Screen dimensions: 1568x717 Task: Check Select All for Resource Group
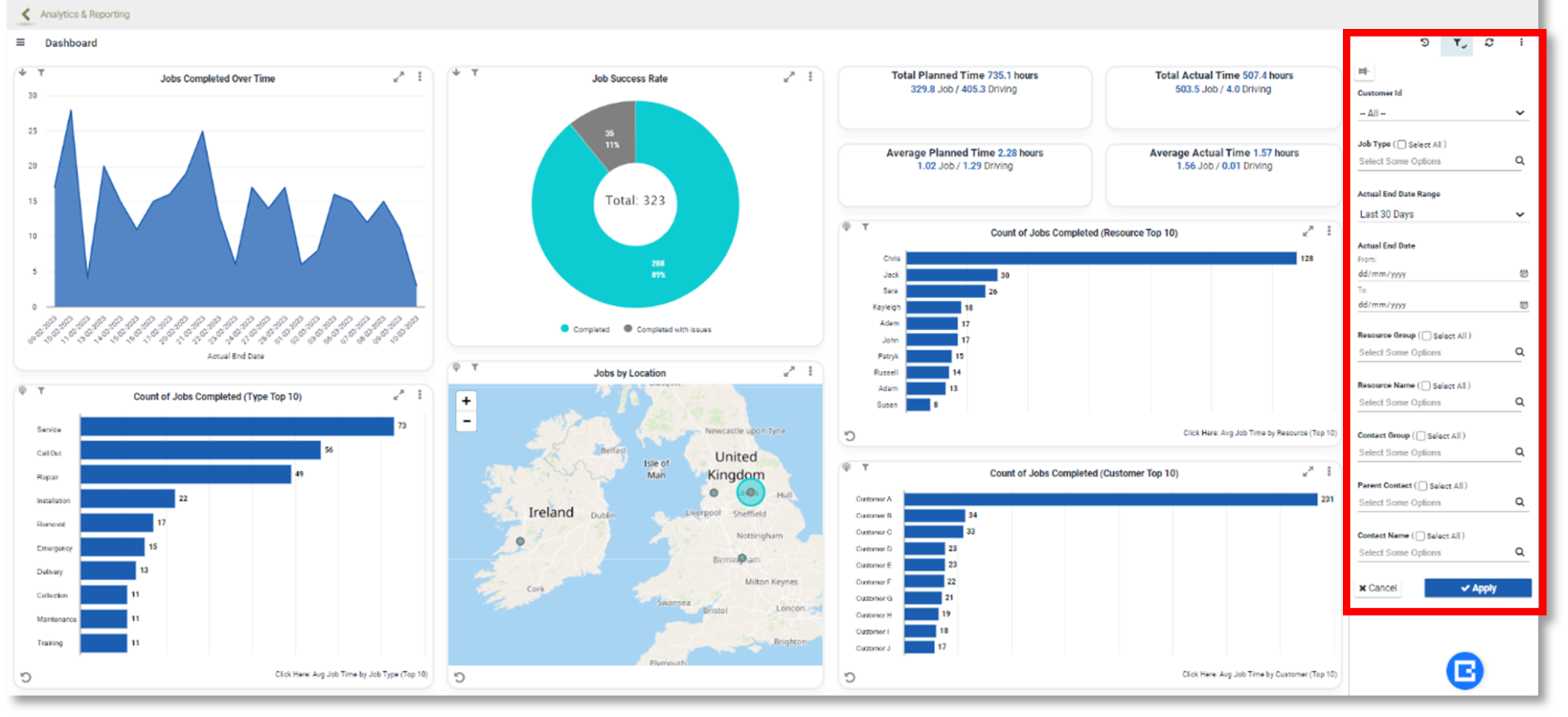pos(1426,336)
